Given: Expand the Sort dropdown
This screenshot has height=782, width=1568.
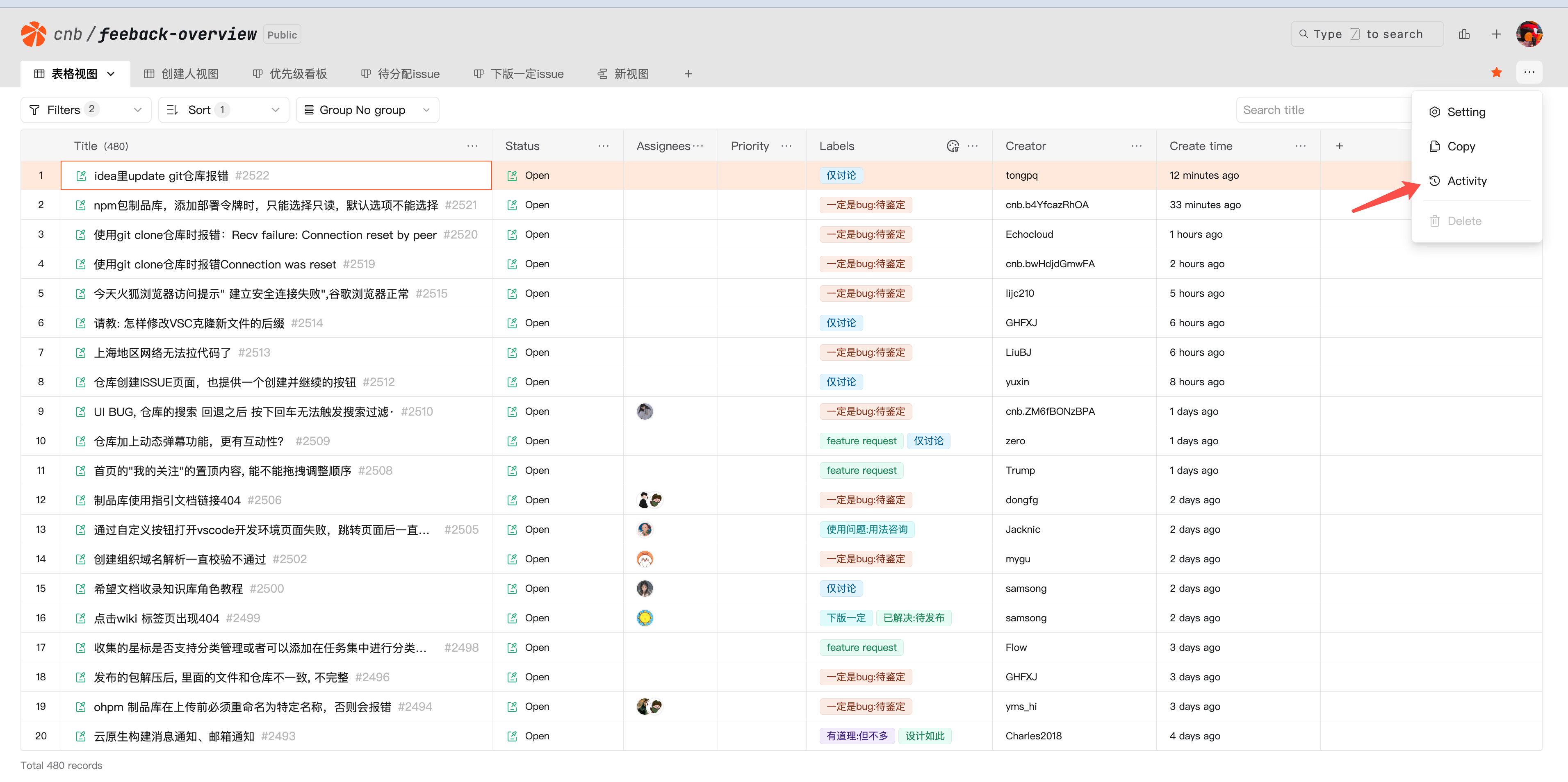Looking at the screenshot, I should click(x=223, y=110).
